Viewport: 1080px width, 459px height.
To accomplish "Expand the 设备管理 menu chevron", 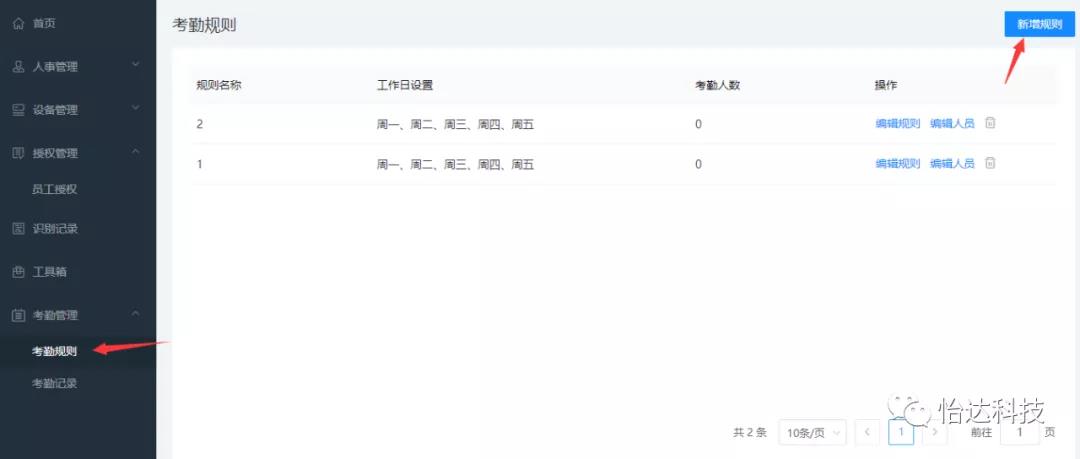I will pos(136,108).
